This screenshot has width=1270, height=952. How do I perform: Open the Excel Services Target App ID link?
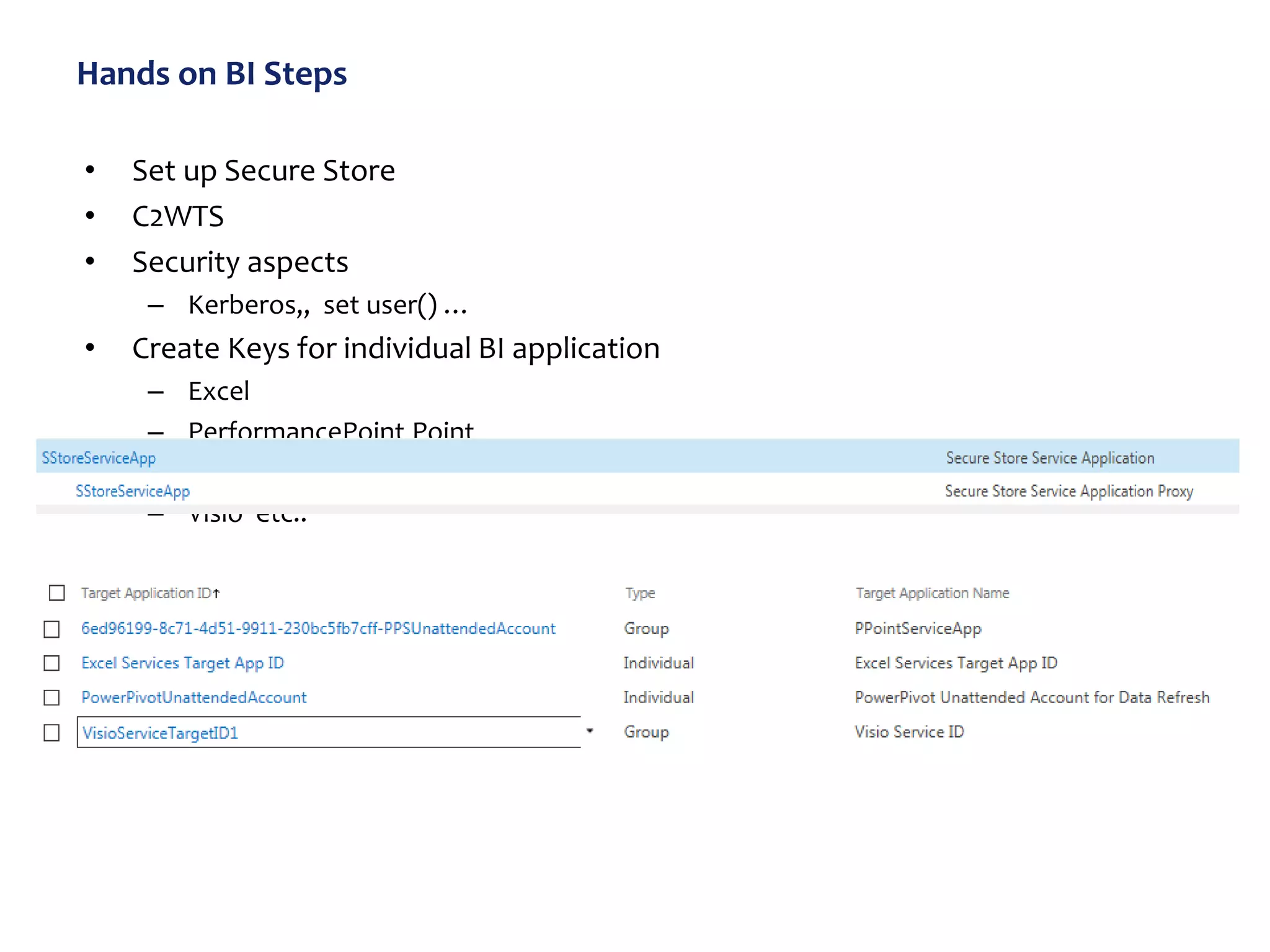coord(182,663)
